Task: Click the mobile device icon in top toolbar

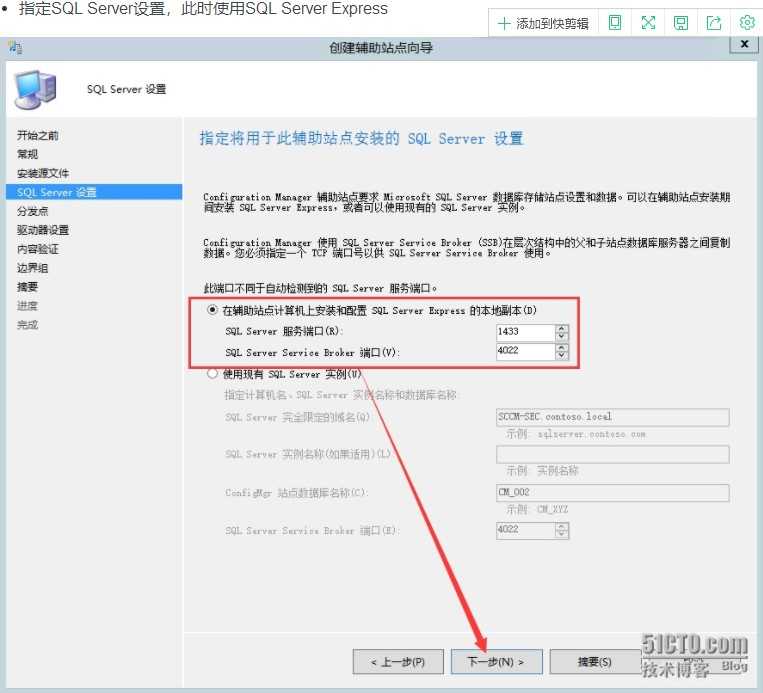Action: (615, 22)
